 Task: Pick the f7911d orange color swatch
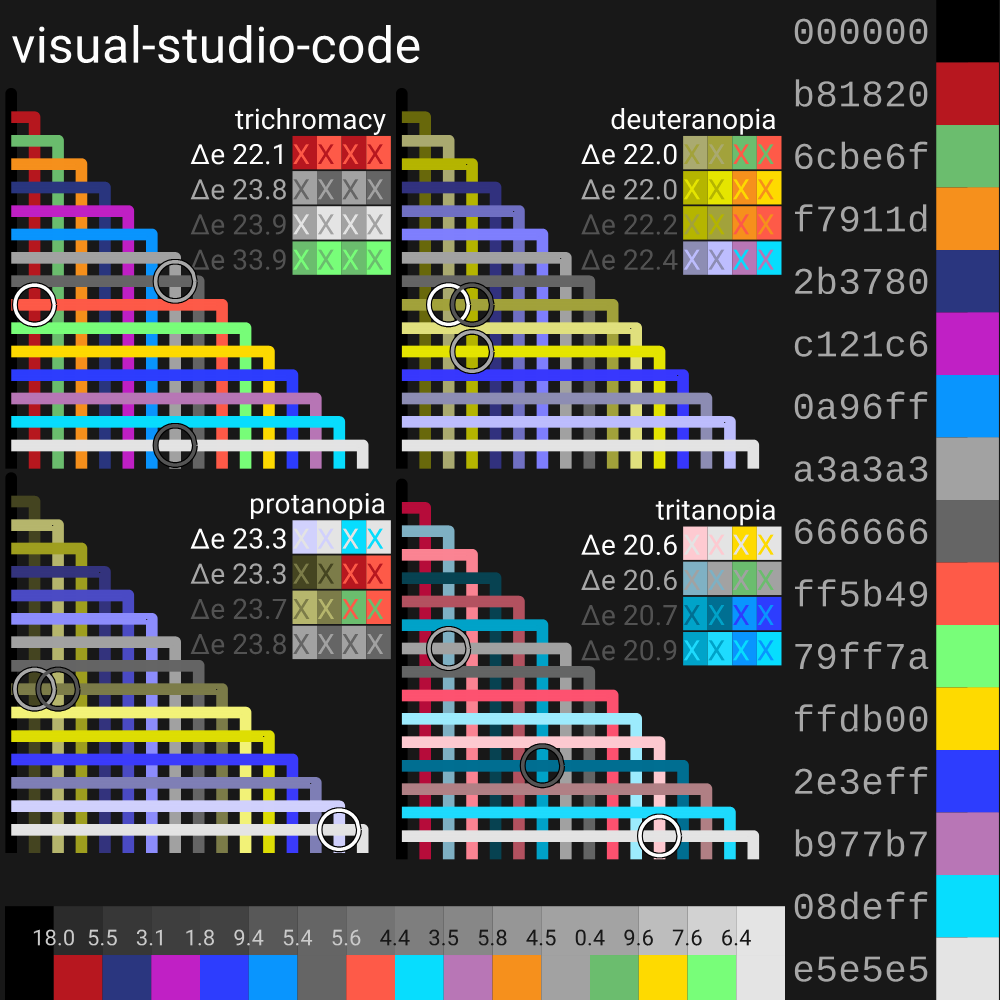point(967,219)
